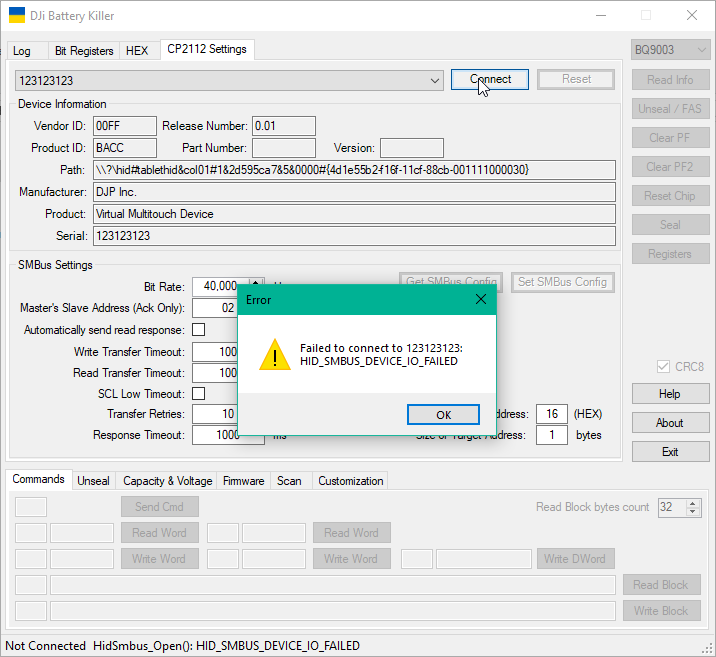Screen dimensions: 716x657
Task: Open the About dialog
Action: tap(670, 423)
